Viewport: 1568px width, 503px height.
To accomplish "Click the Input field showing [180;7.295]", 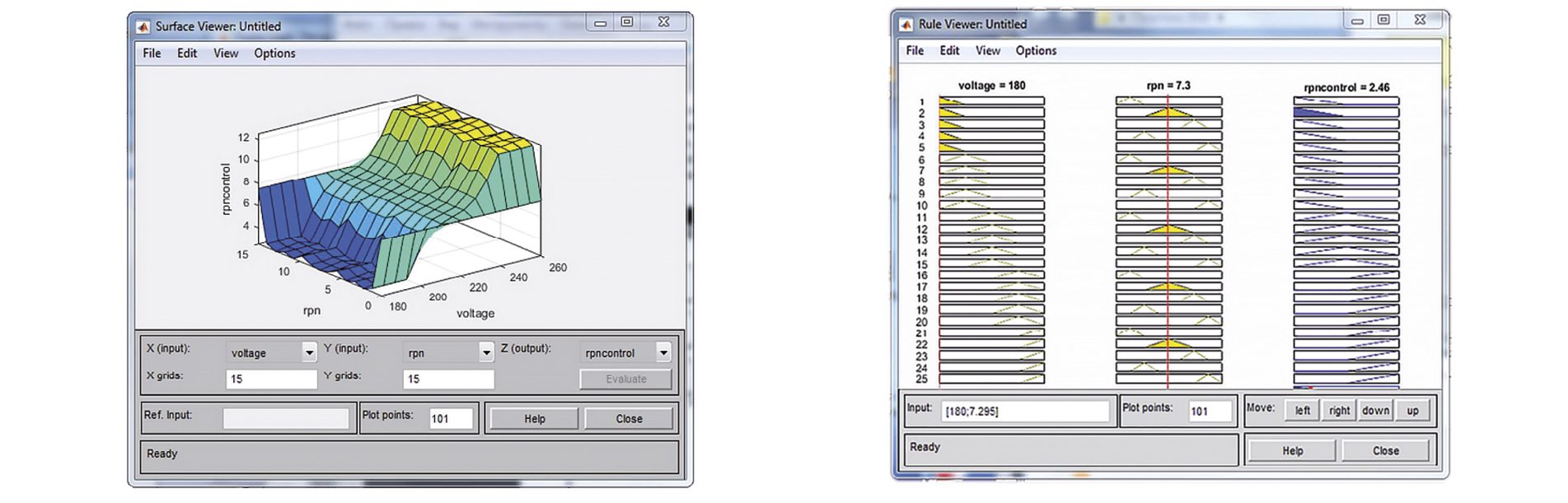I will (x=1025, y=412).
